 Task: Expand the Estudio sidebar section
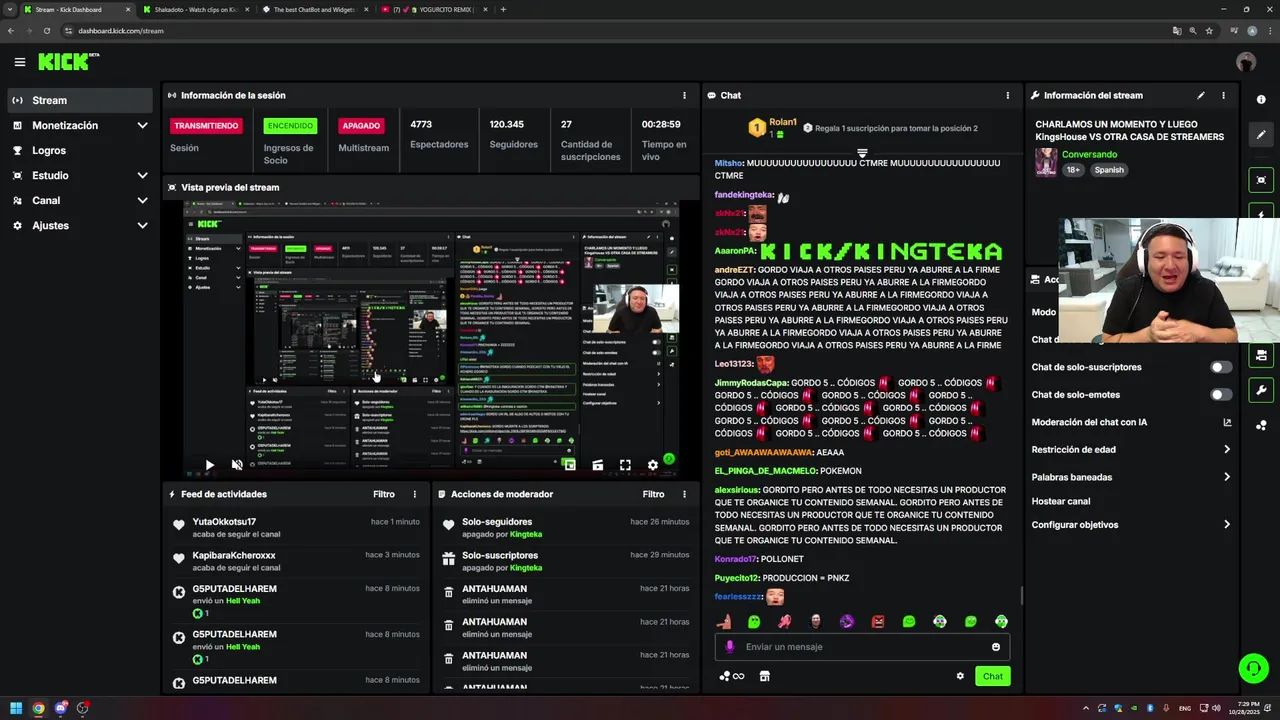[142, 175]
